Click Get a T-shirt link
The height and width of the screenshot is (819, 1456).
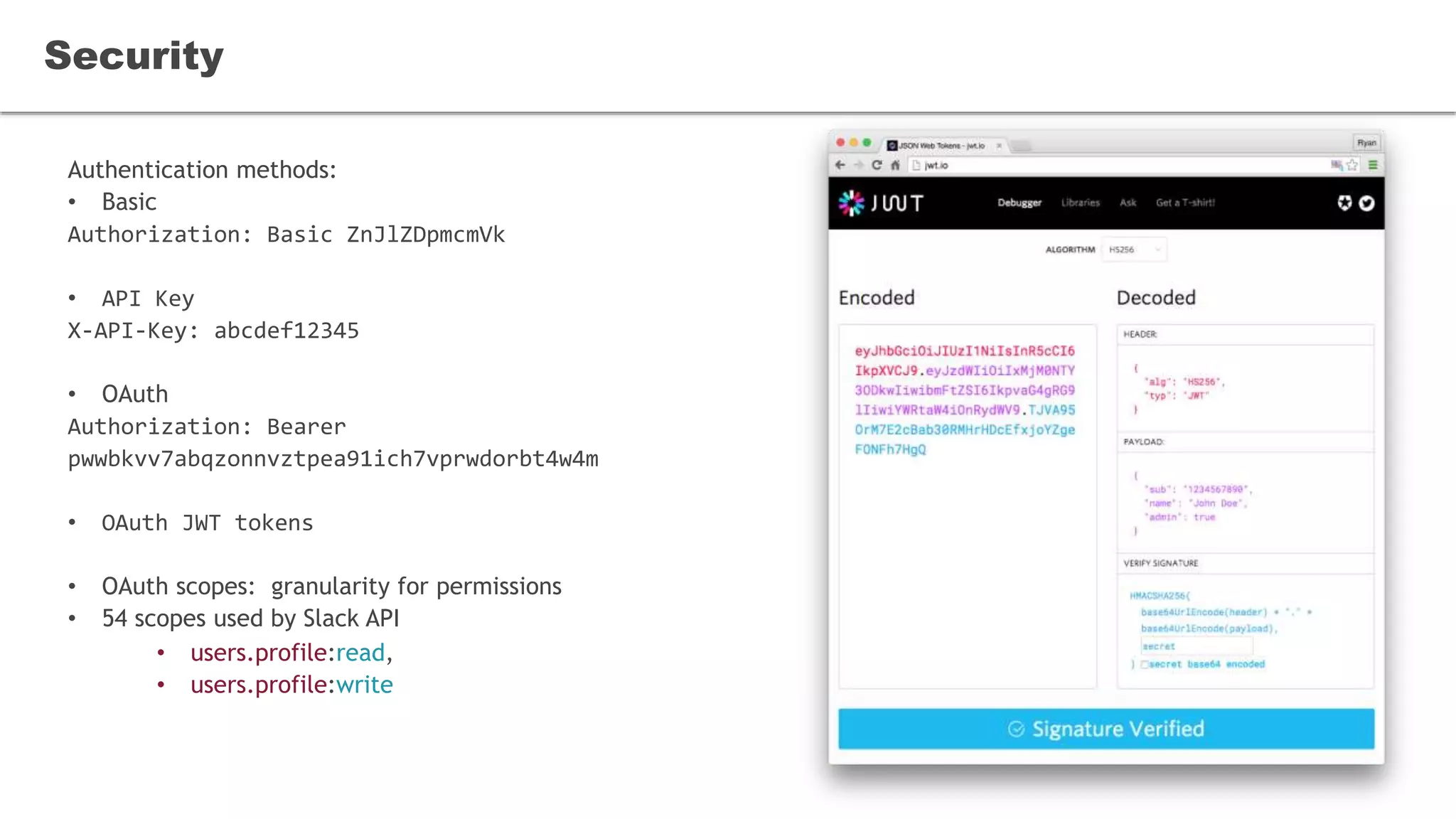(x=1185, y=203)
